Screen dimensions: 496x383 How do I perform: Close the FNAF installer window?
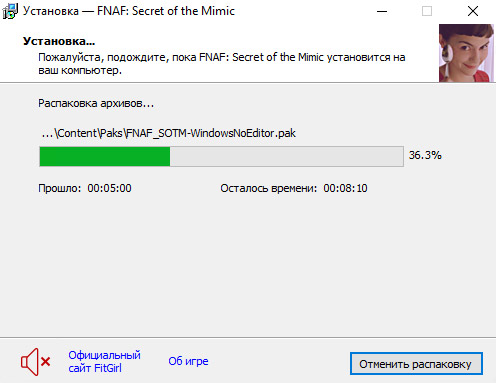coord(473,11)
